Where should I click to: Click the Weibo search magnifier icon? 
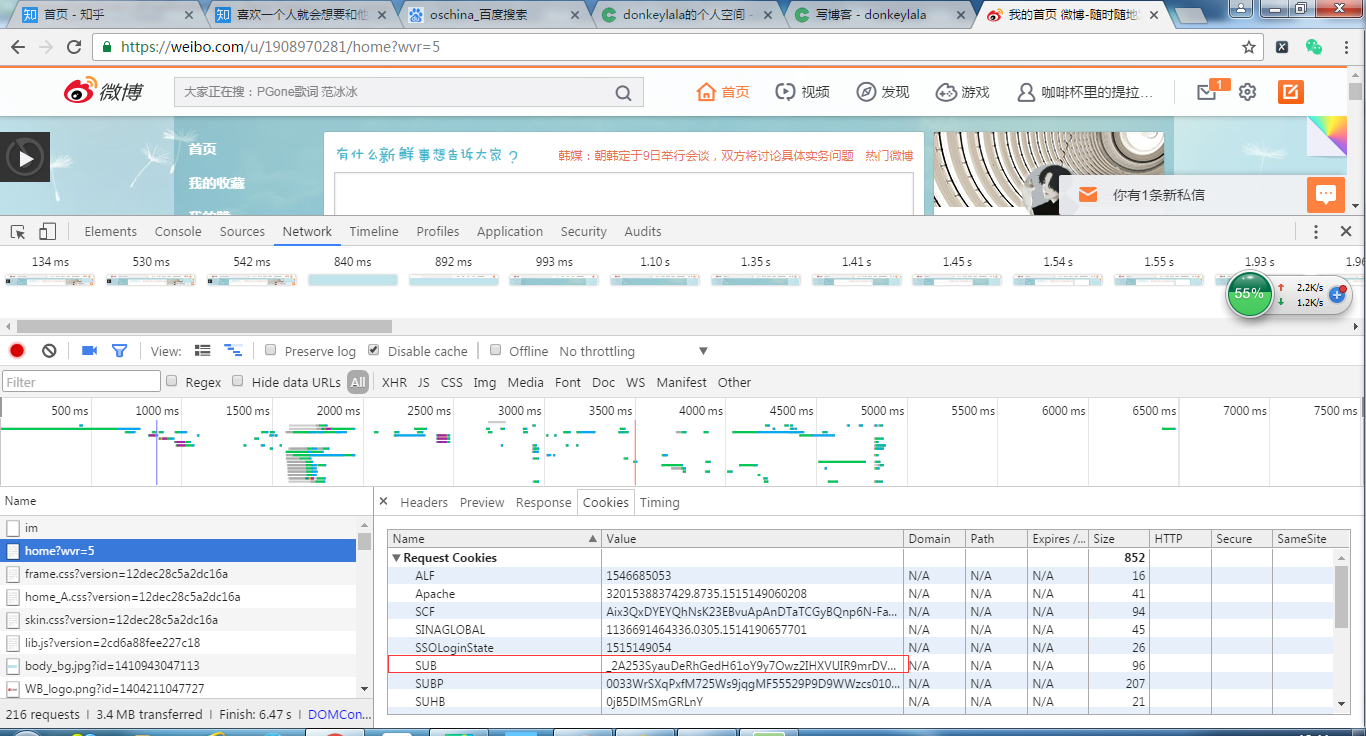(623, 93)
